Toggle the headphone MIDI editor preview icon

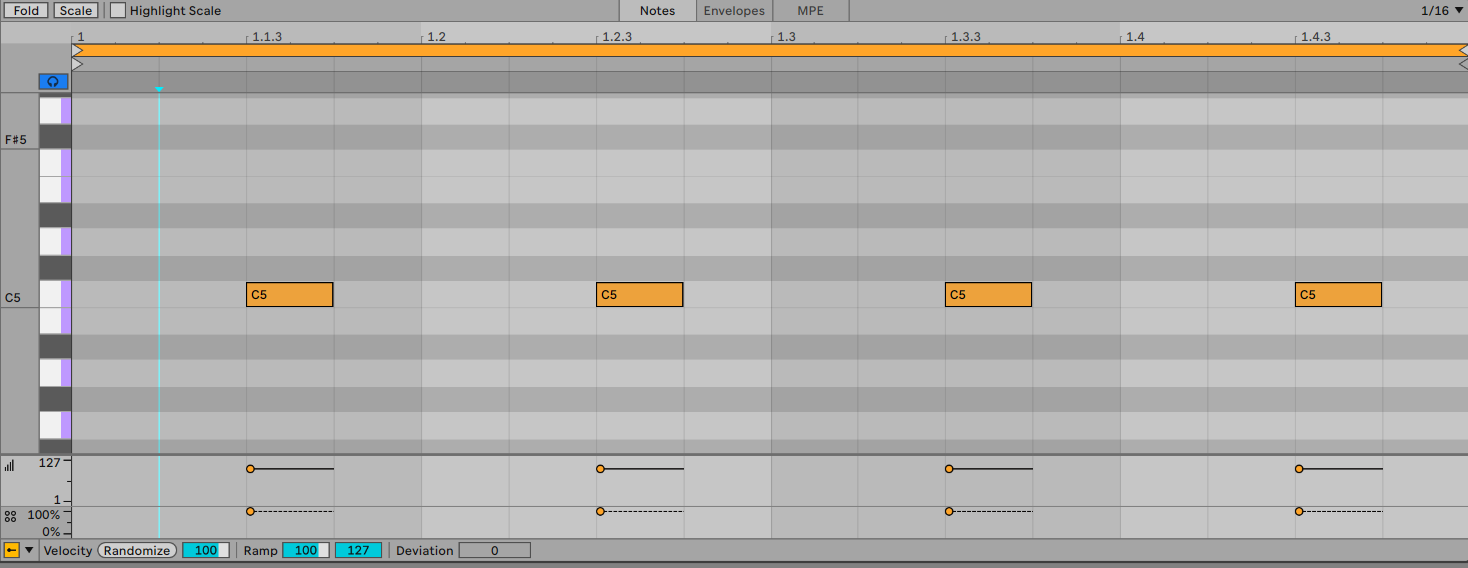tap(53, 81)
